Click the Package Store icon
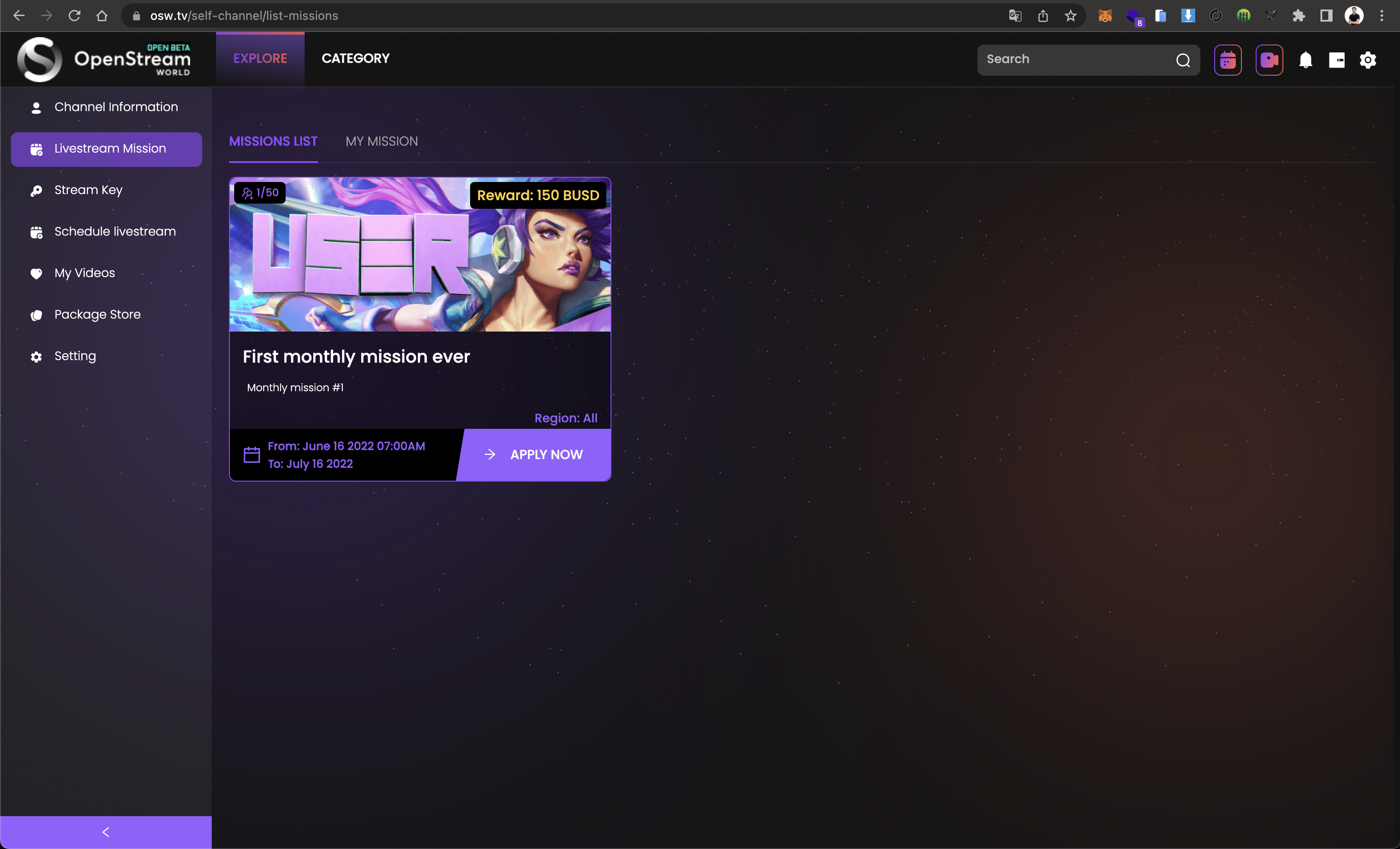Screen dimensions: 1400x849 point(36,315)
